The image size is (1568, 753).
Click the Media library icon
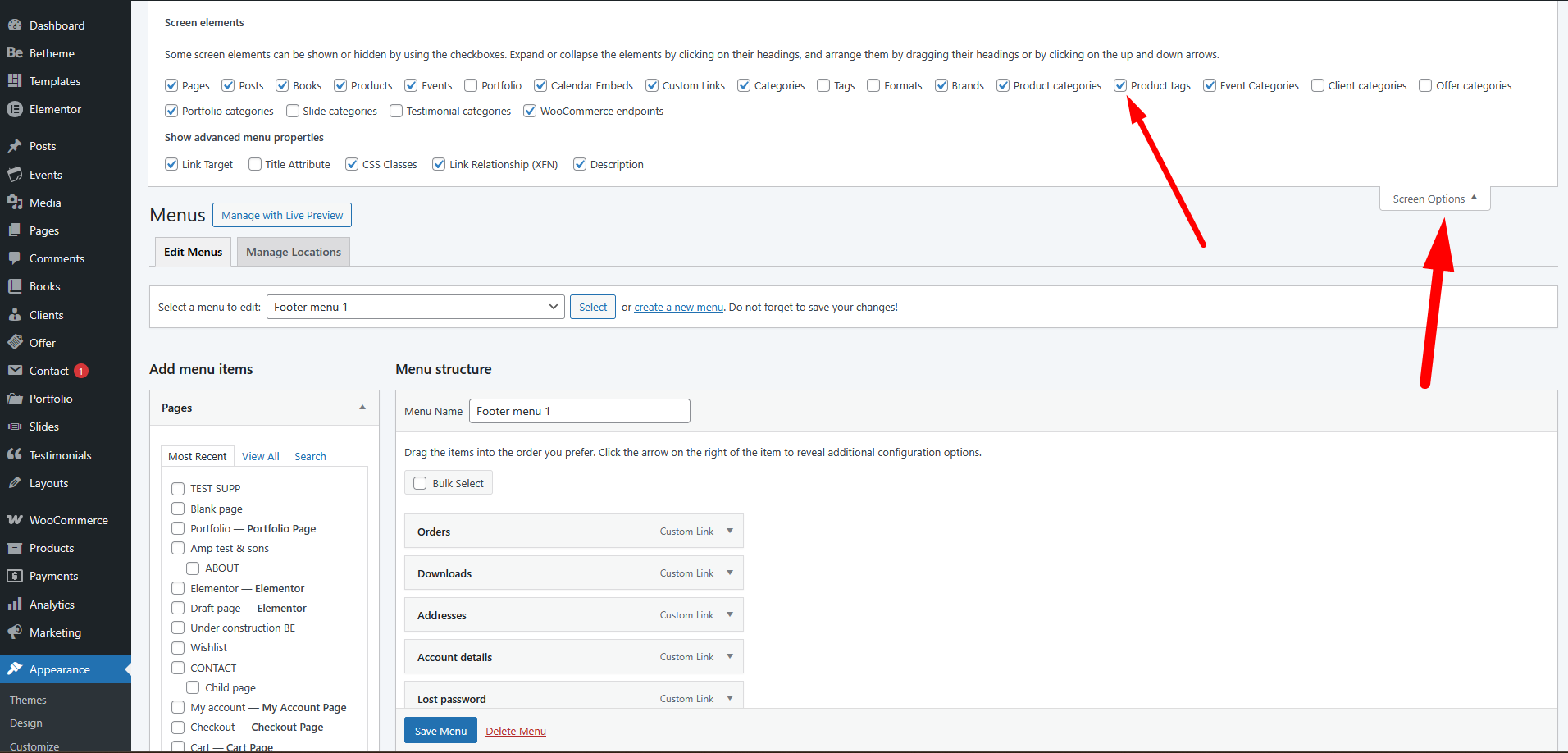[x=15, y=203]
